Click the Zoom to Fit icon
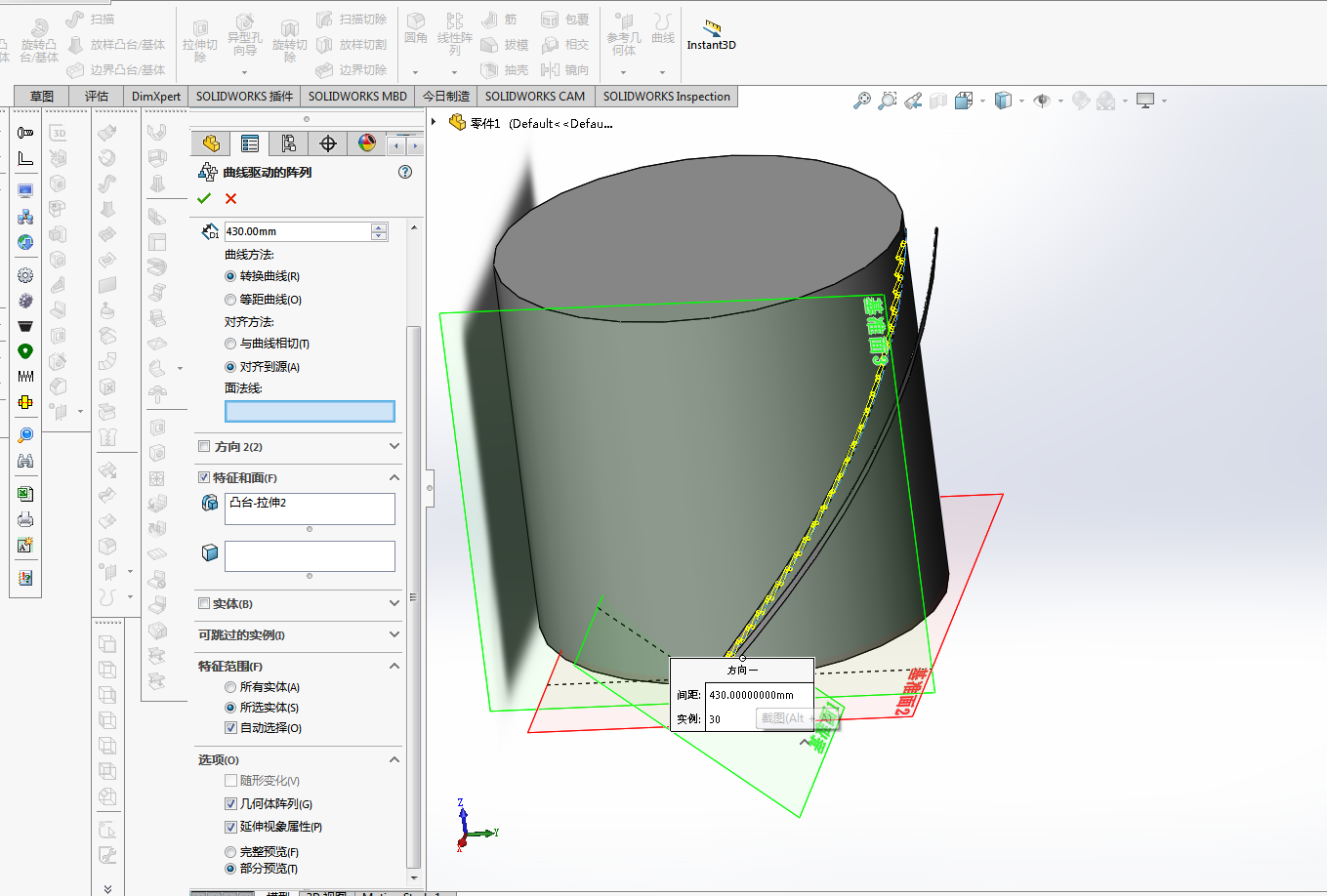The image size is (1327, 896). coord(861,101)
